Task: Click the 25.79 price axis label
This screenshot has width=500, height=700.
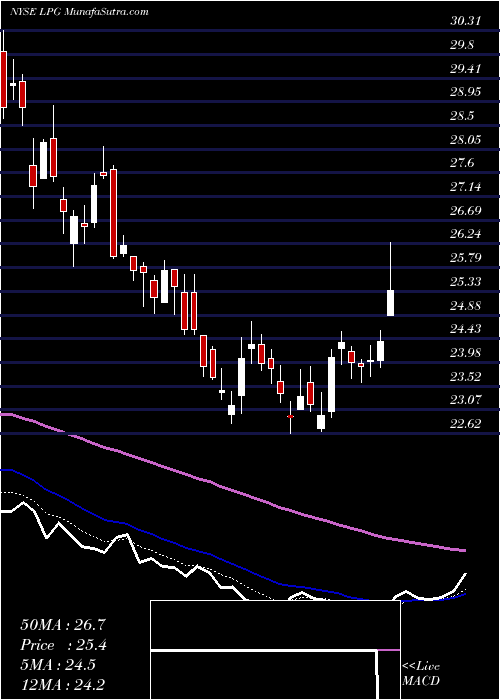Action: (x=465, y=258)
